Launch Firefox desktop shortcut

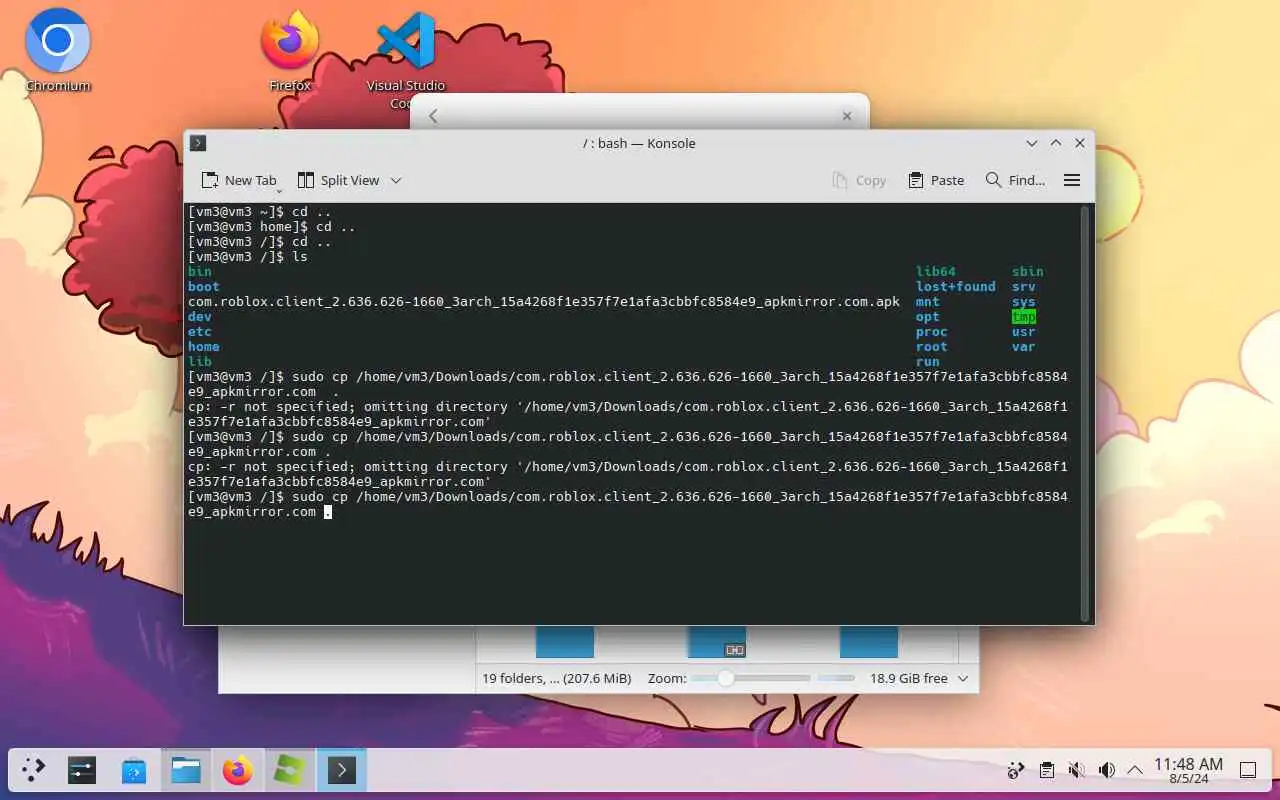tap(290, 50)
